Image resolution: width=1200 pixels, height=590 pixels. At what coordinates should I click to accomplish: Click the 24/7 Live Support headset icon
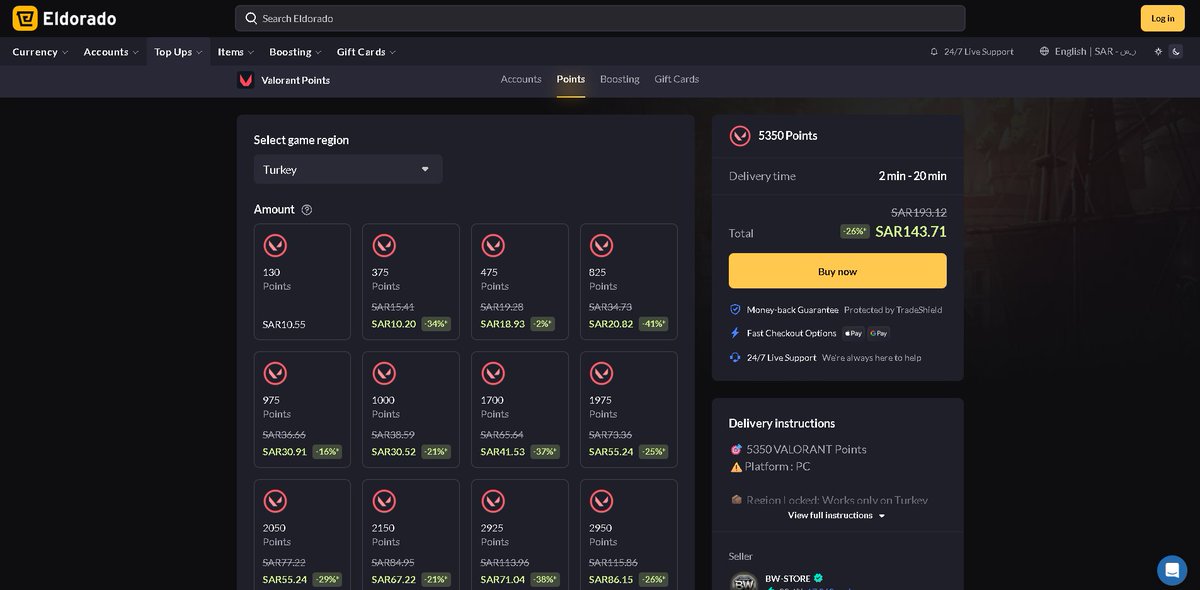point(735,357)
